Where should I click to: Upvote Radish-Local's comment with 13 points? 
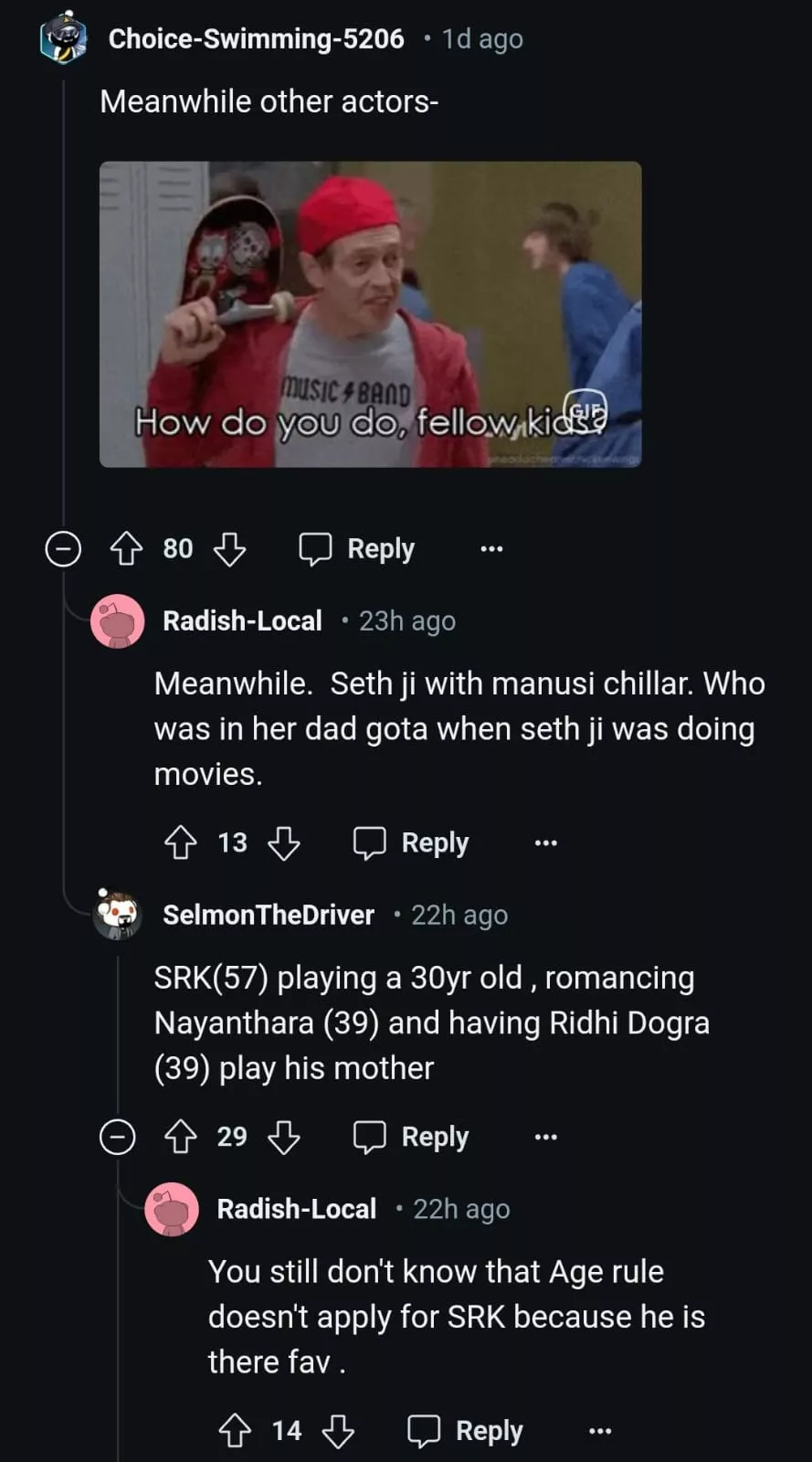tap(180, 842)
